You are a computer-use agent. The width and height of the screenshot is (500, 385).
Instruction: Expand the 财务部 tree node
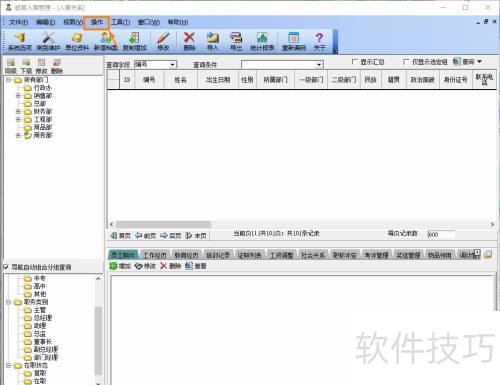pos(19,111)
